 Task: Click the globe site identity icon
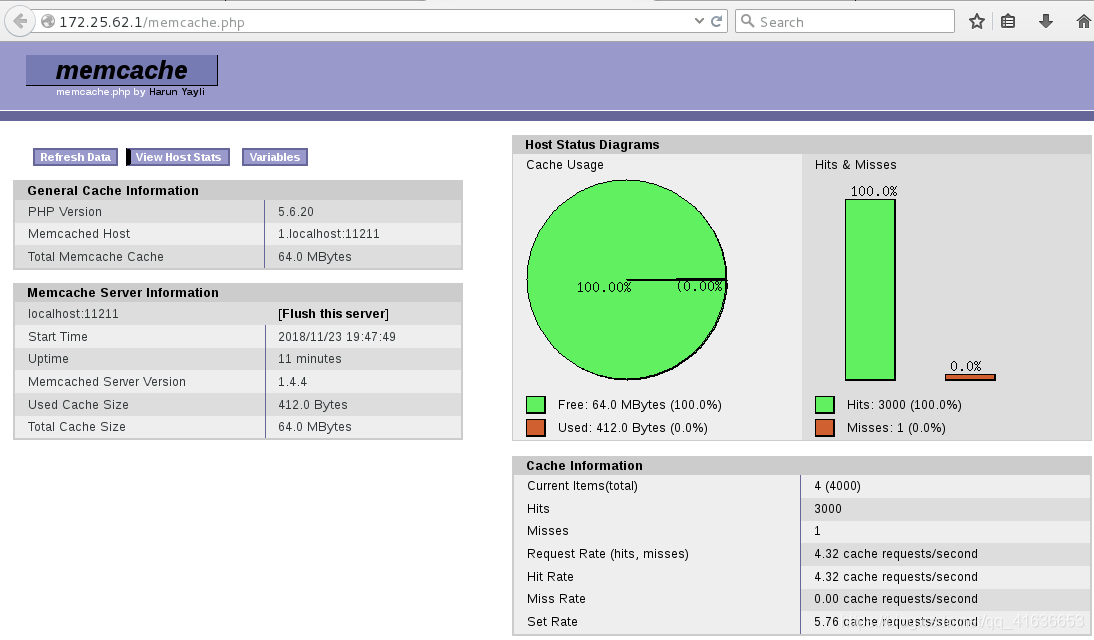pyautogui.click(x=47, y=22)
